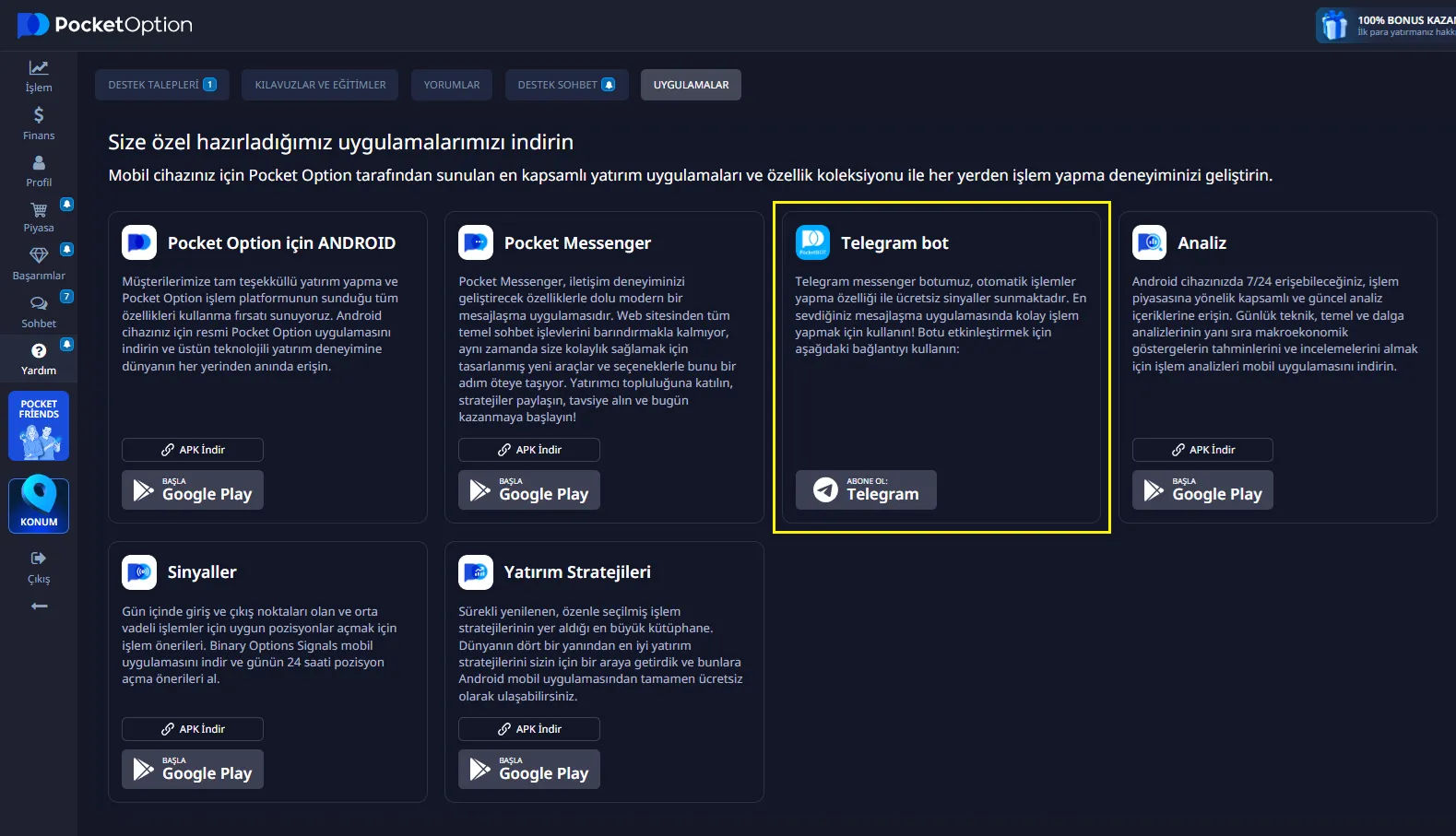Click 'Pocket Option için ANDROID' title
1456x836 pixels.
[281, 243]
